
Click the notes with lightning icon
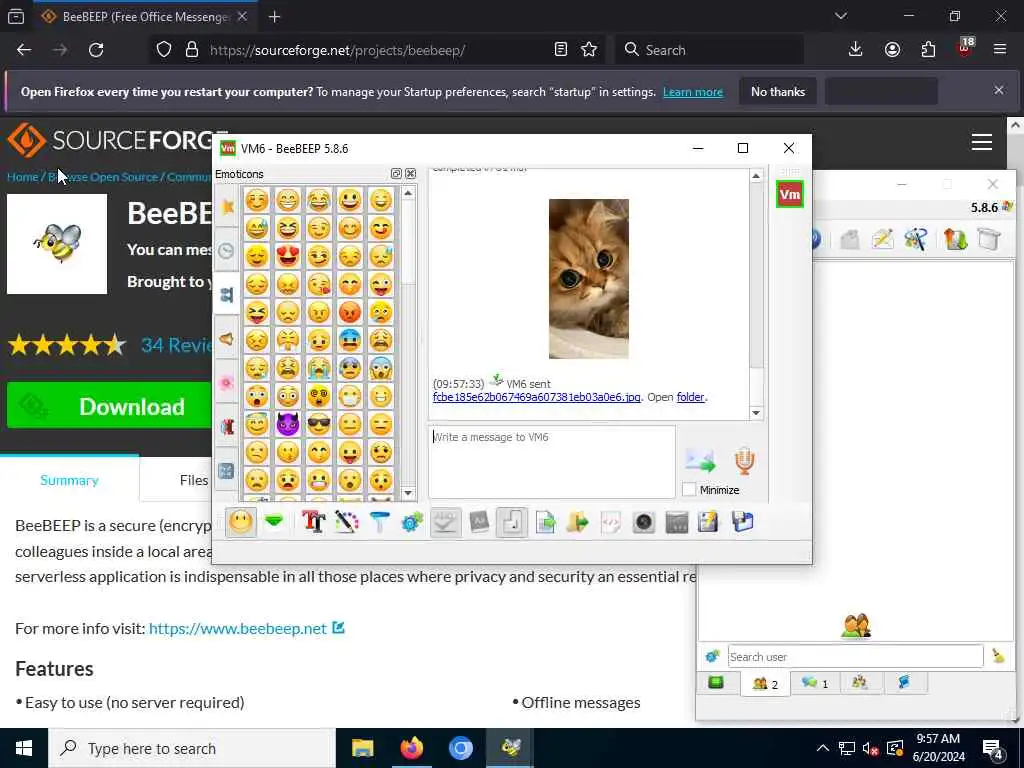709,522
